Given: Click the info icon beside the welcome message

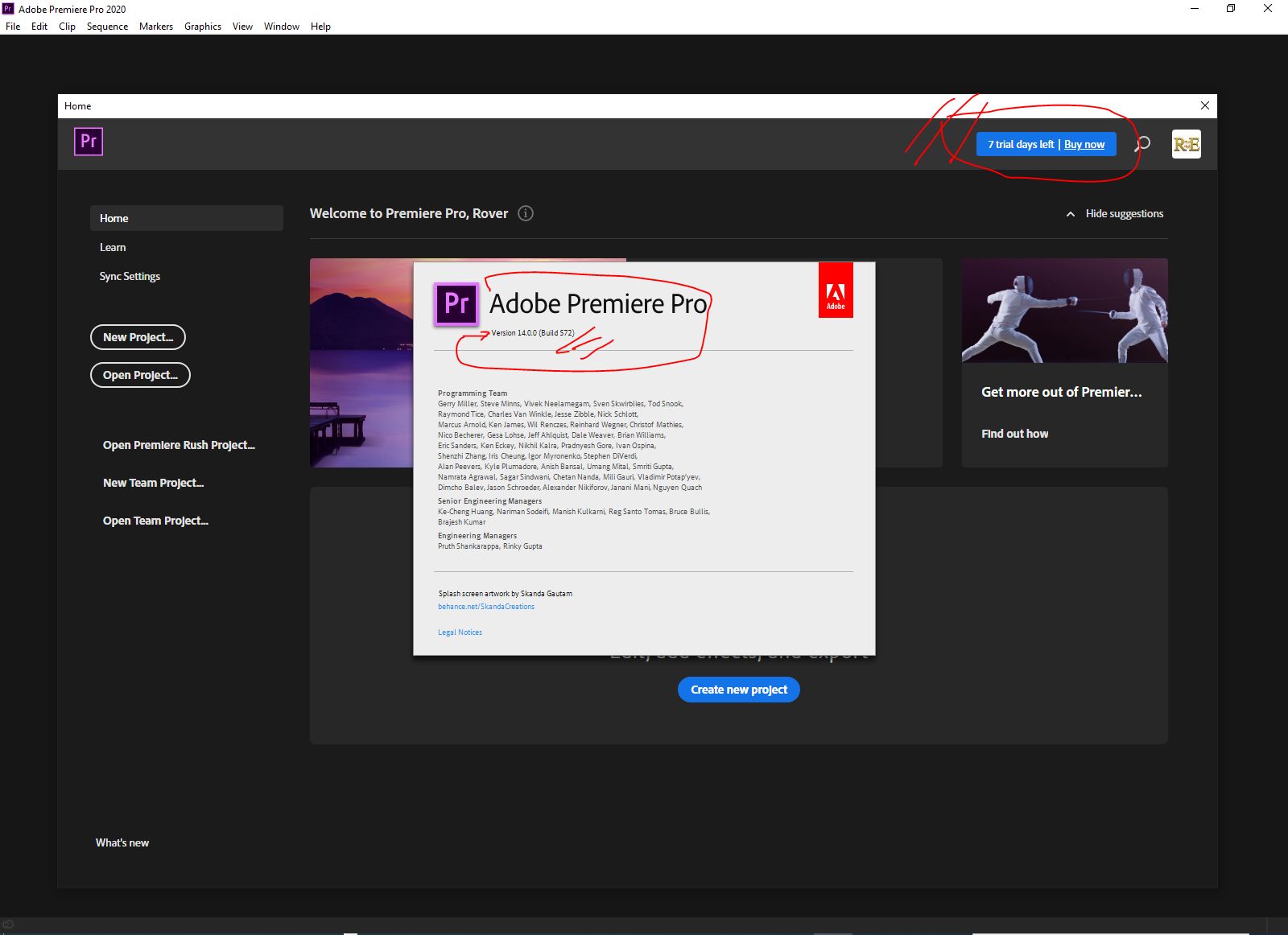Looking at the screenshot, I should [526, 213].
